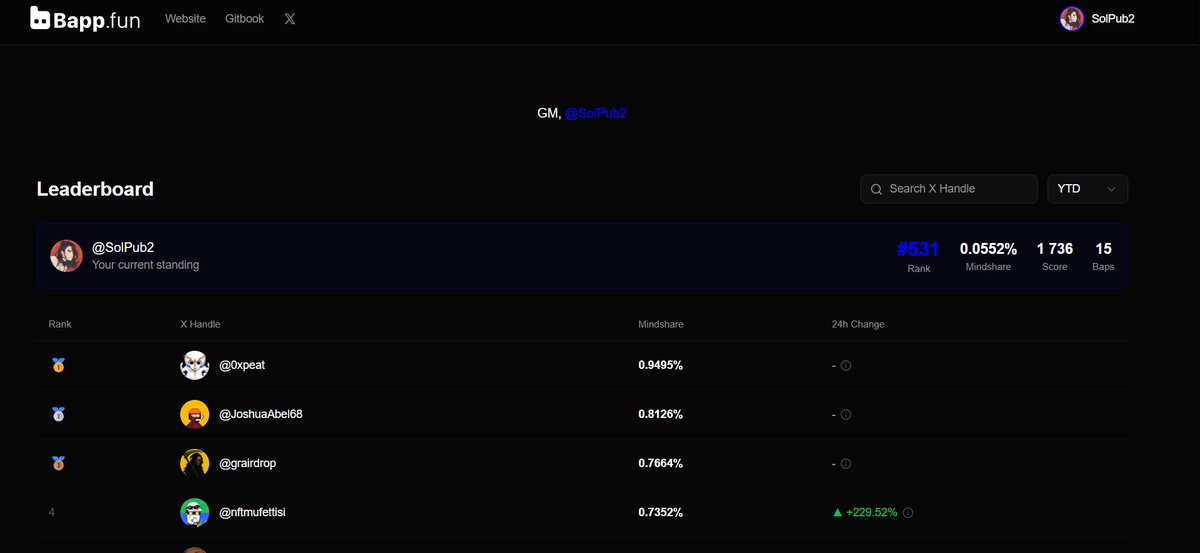Click the #531 rank value
The image size is (1200, 553).
coord(918,249)
